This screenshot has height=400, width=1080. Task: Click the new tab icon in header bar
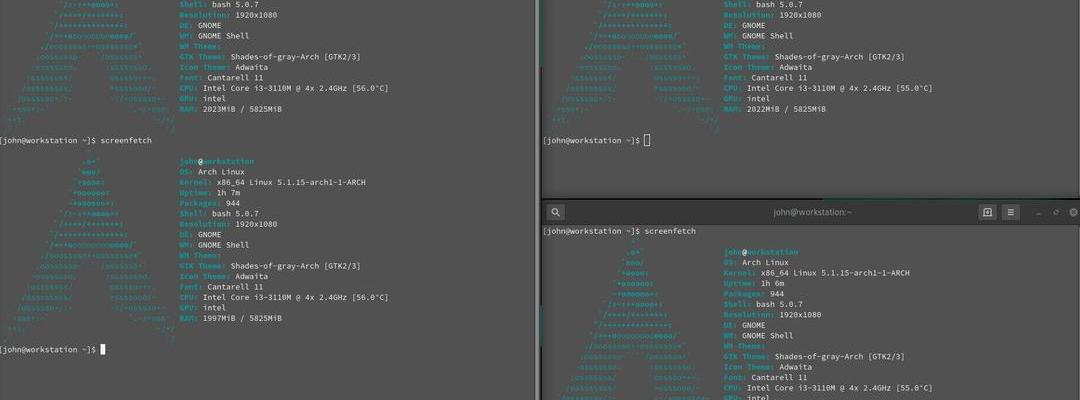point(987,212)
